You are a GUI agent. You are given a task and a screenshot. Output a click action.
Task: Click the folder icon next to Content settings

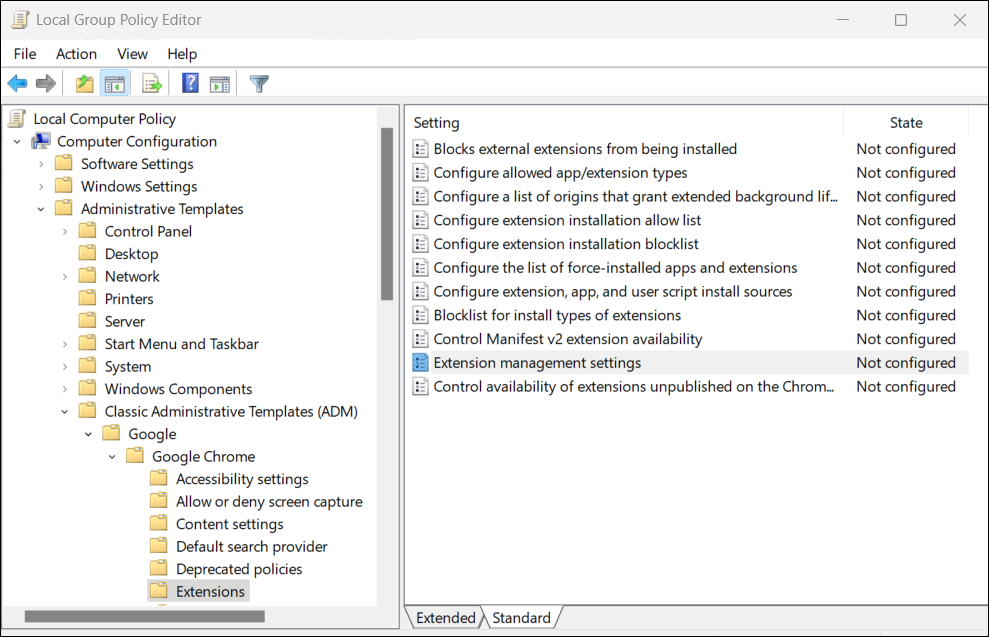click(x=159, y=524)
